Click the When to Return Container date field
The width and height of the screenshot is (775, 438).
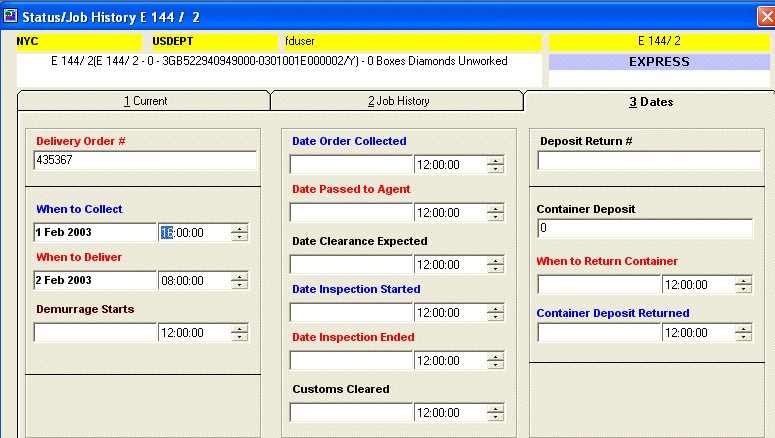pyautogui.click(x=599, y=284)
